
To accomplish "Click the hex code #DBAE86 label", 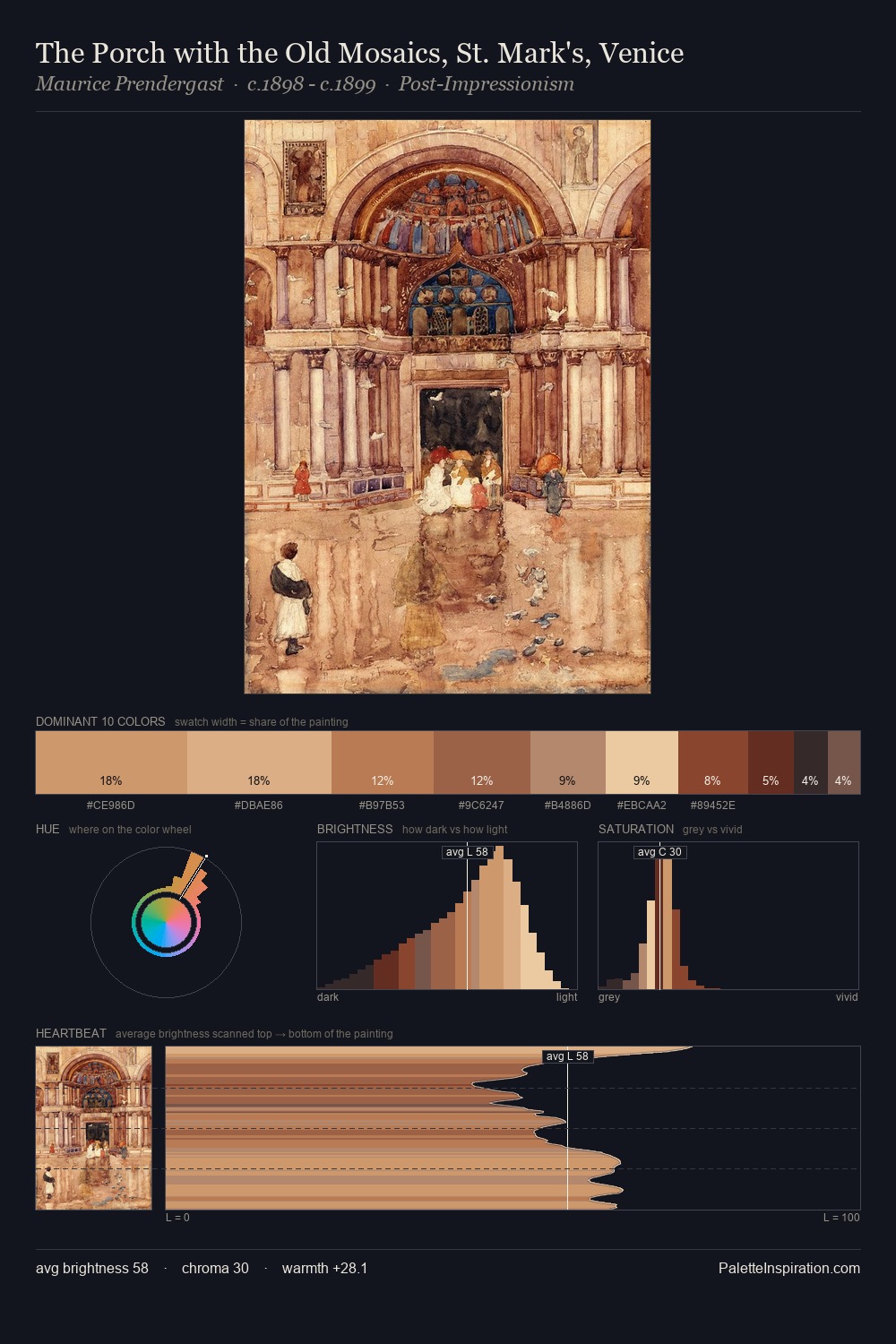I will pyautogui.click(x=259, y=806).
